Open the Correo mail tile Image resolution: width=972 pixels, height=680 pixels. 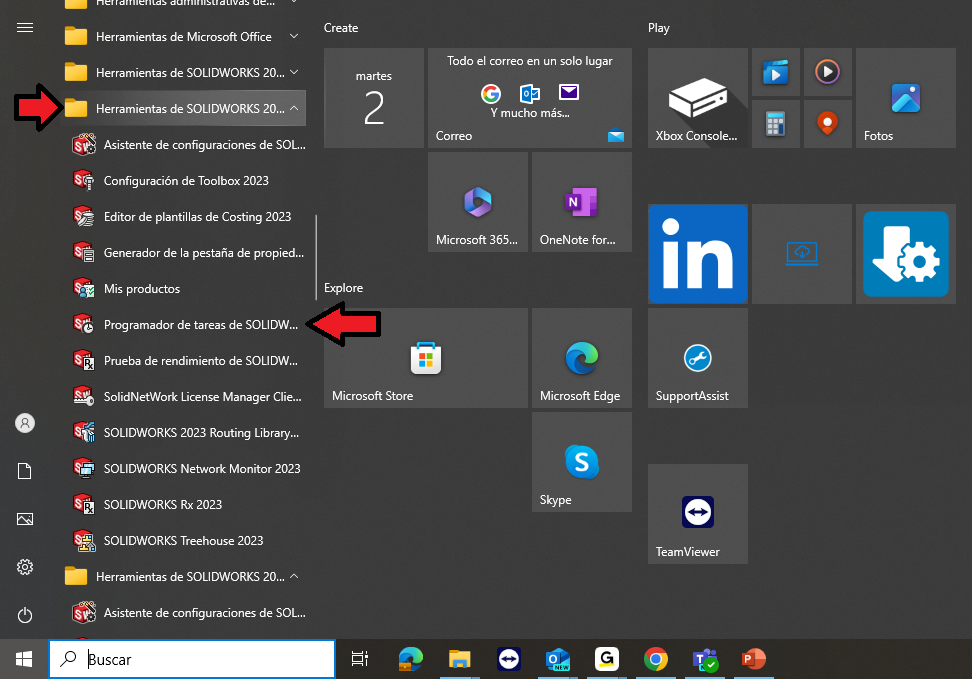(x=529, y=98)
